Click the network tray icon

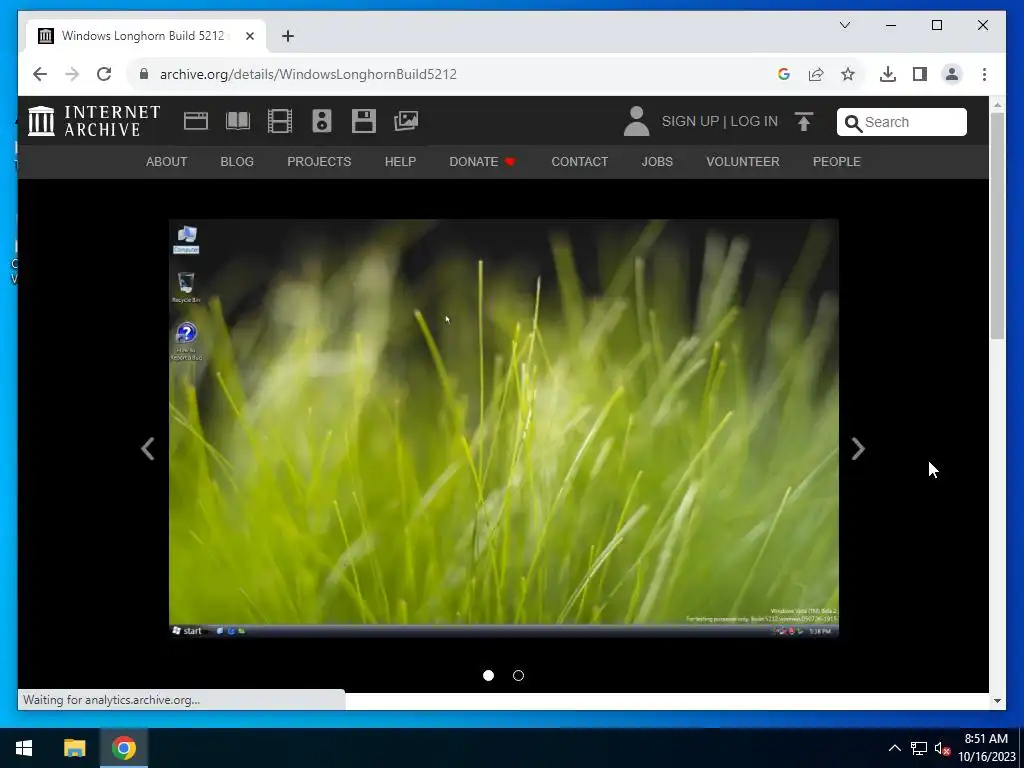[x=919, y=748]
